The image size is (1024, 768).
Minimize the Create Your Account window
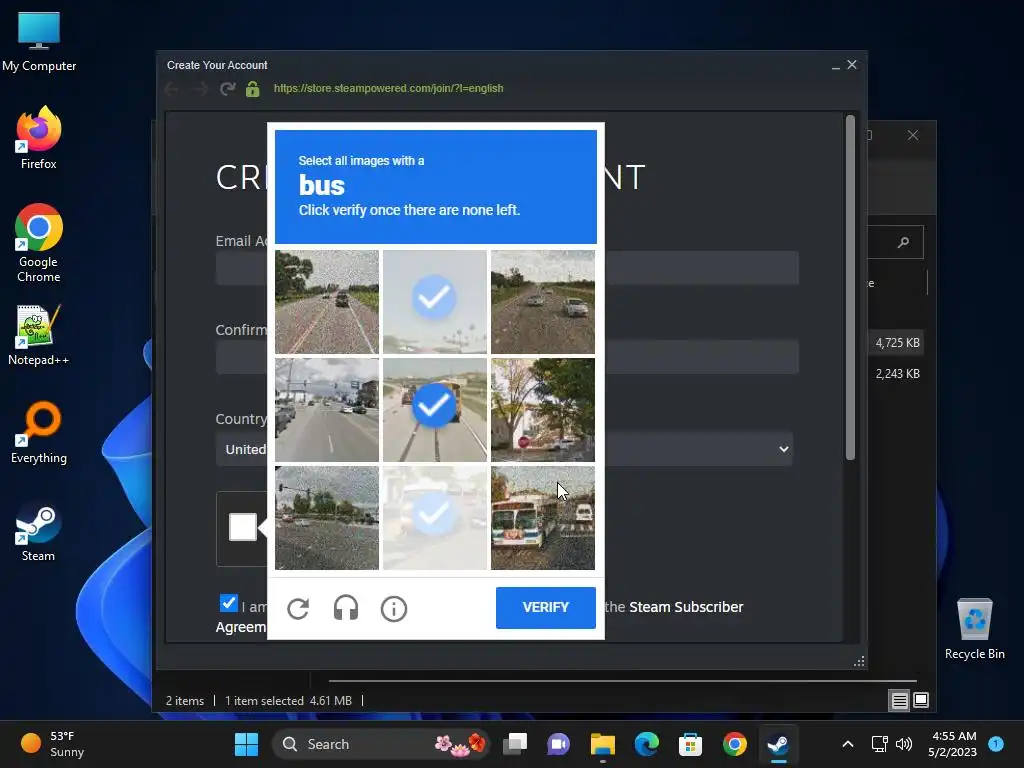pyautogui.click(x=835, y=65)
